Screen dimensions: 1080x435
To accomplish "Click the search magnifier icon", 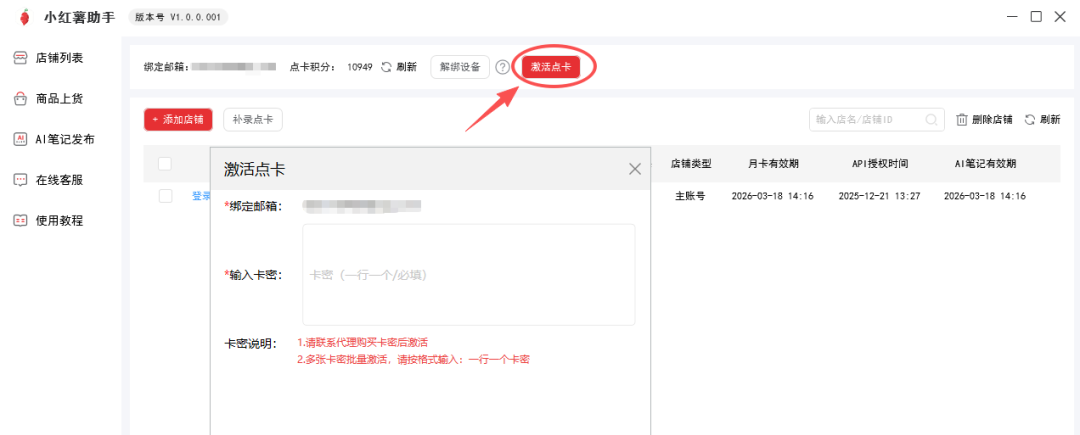I will tap(931, 119).
